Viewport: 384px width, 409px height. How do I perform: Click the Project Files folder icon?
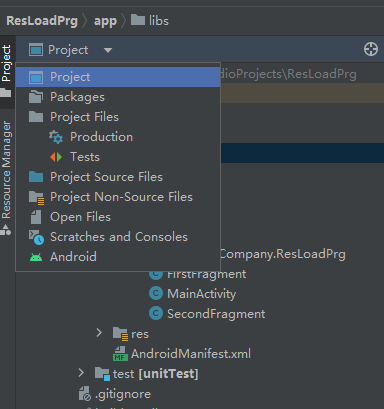coord(36,117)
